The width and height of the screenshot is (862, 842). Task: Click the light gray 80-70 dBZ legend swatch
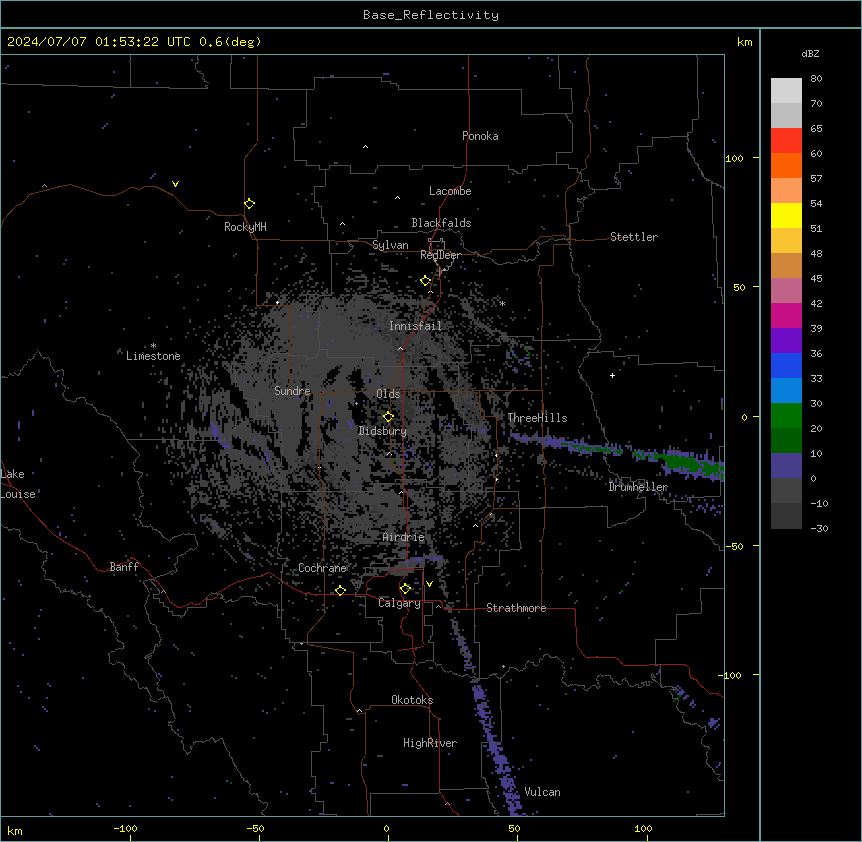(x=786, y=91)
